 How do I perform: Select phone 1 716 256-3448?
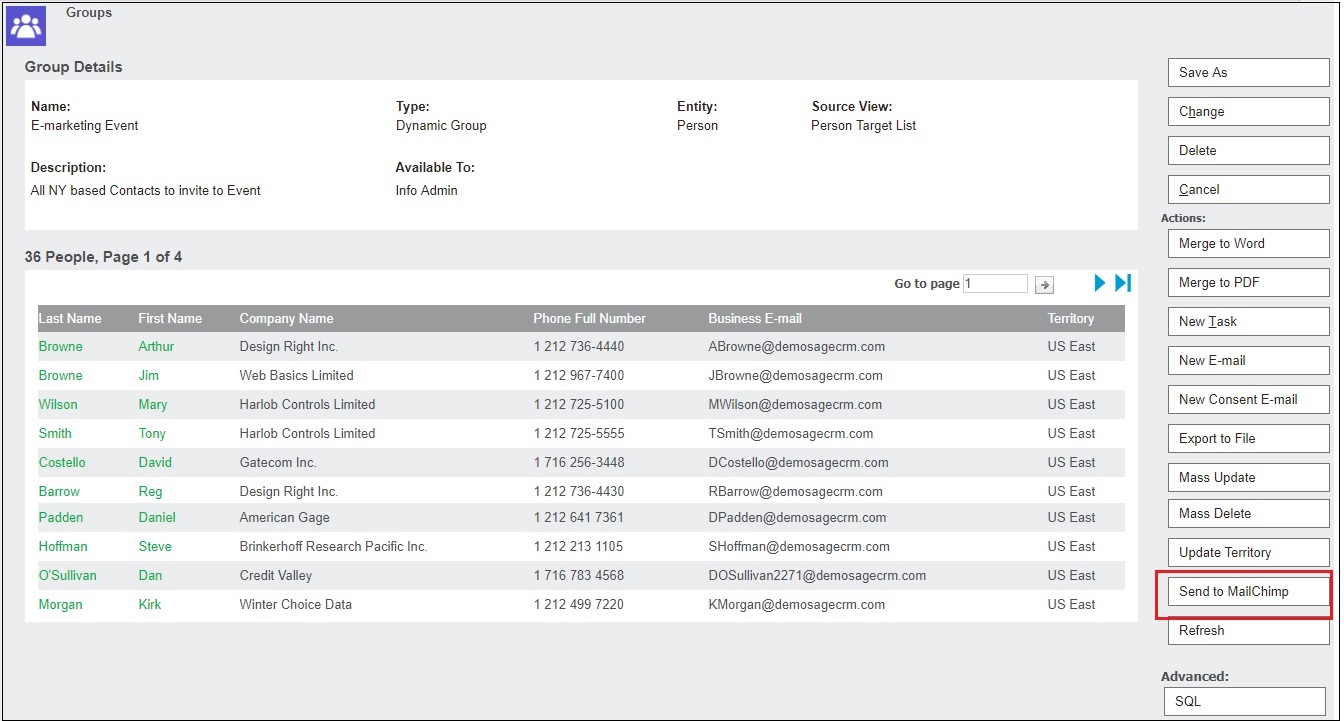pyautogui.click(x=579, y=462)
